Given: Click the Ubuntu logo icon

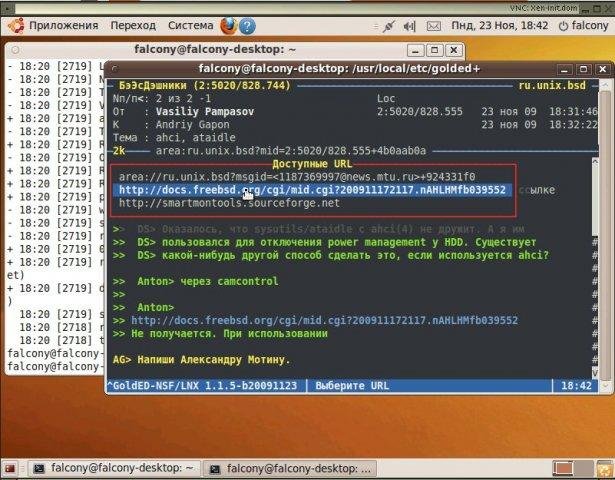Looking at the screenshot, I should click(x=16, y=26).
